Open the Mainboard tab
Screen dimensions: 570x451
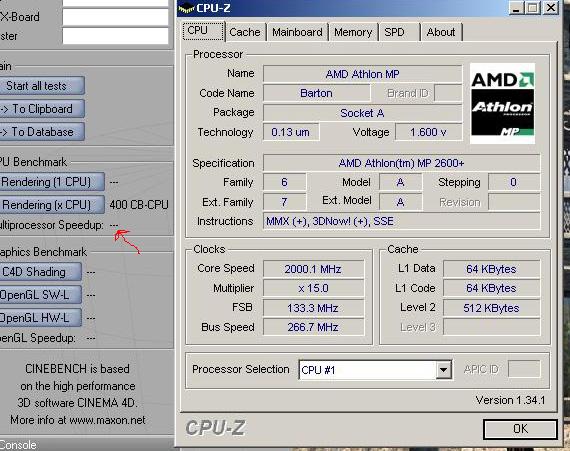(297, 32)
